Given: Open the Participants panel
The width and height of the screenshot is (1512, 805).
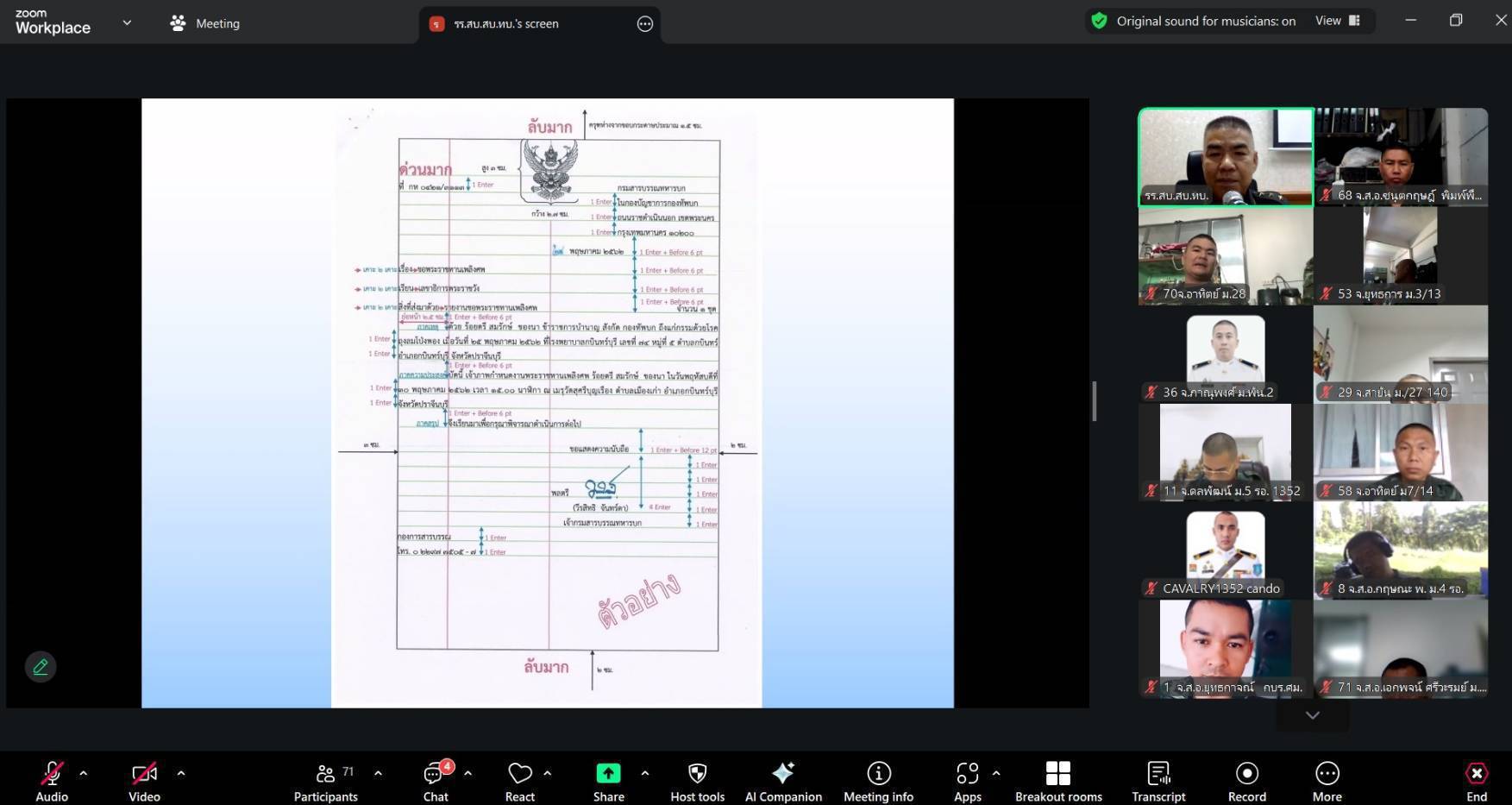Looking at the screenshot, I should pos(325,781).
